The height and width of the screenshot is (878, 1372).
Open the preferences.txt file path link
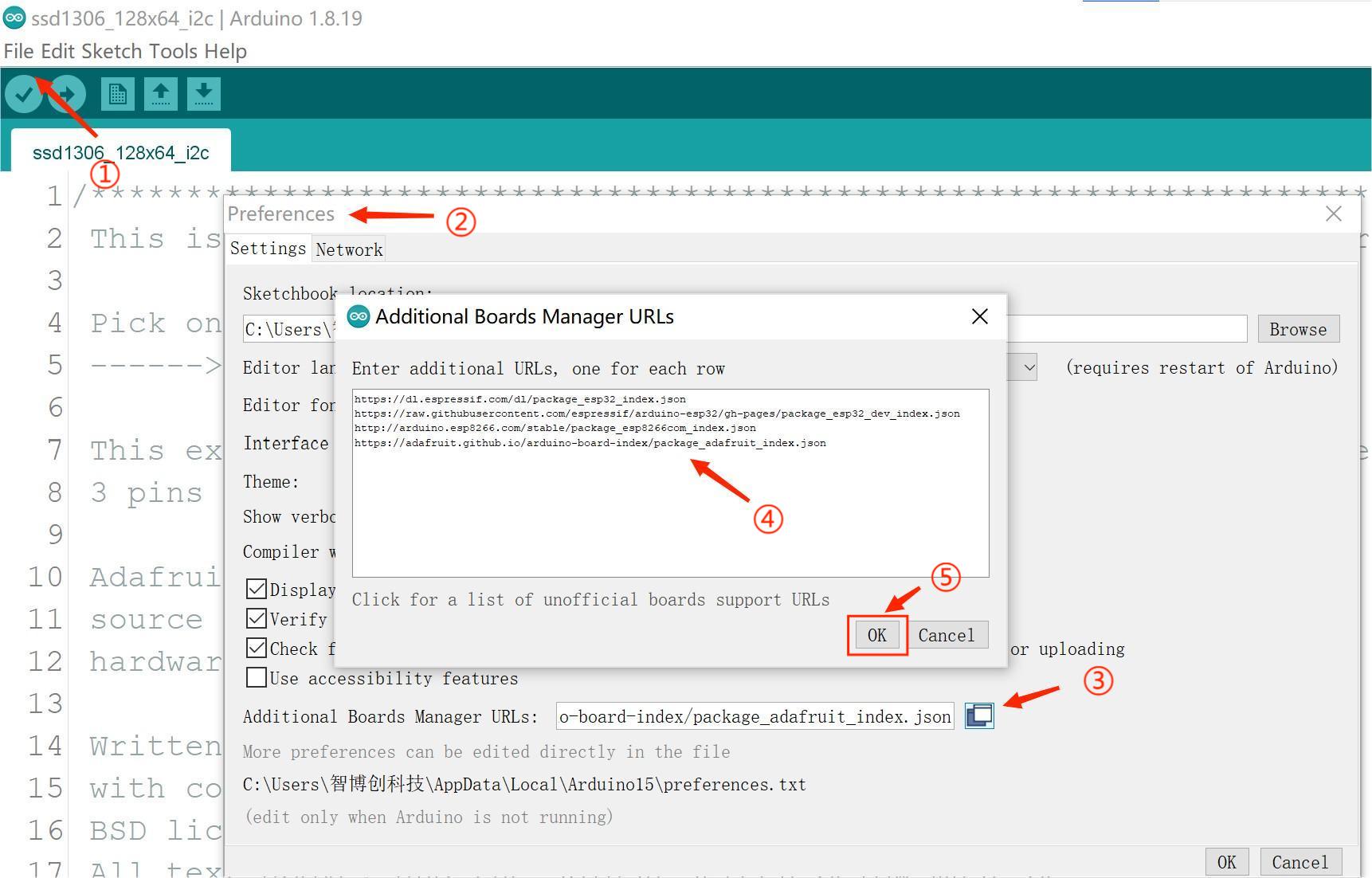pos(524,784)
